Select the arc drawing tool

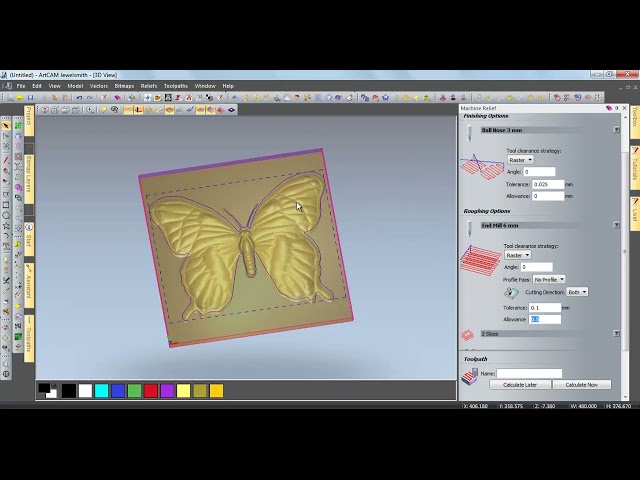(6, 236)
